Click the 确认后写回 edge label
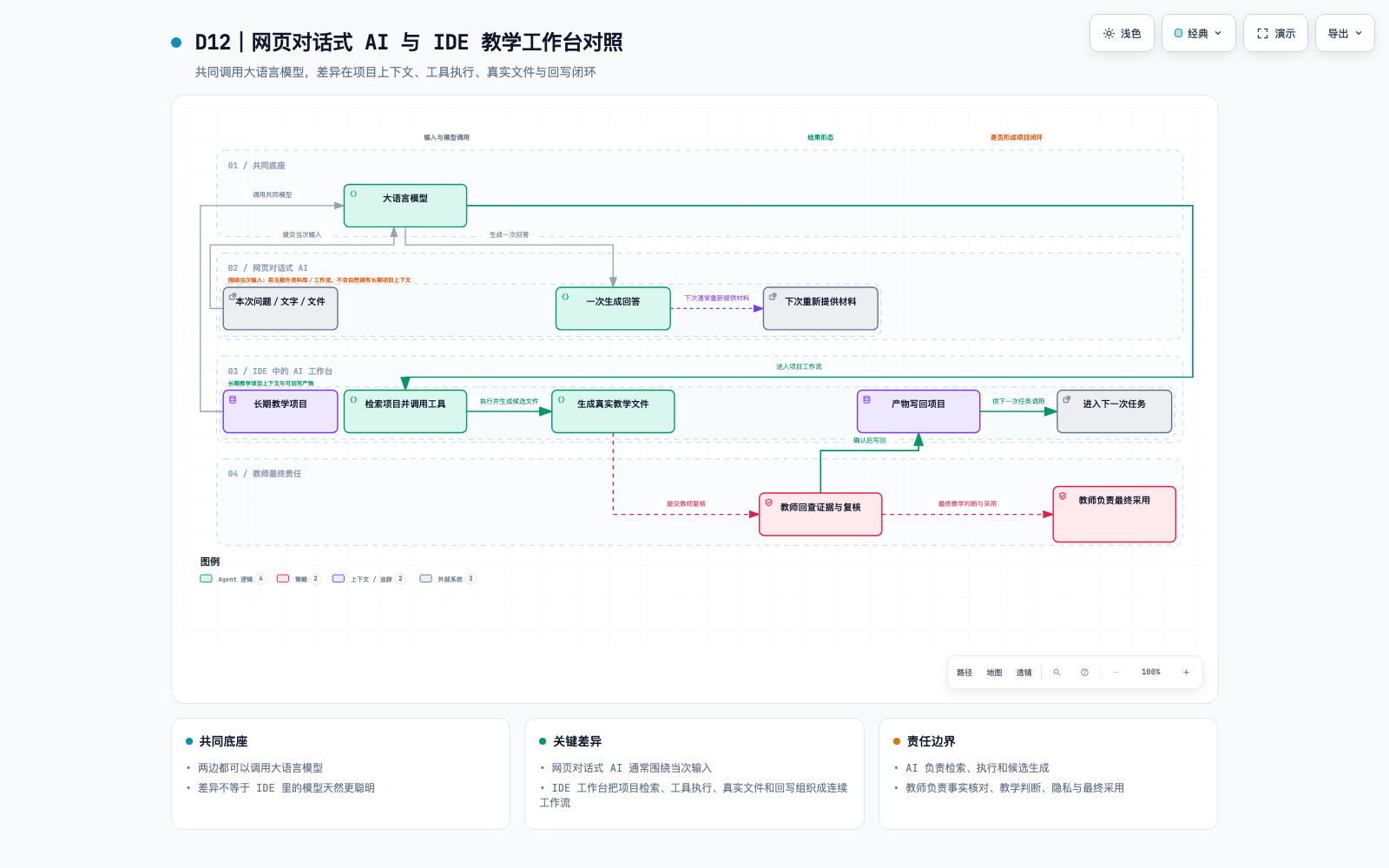 pos(869,441)
